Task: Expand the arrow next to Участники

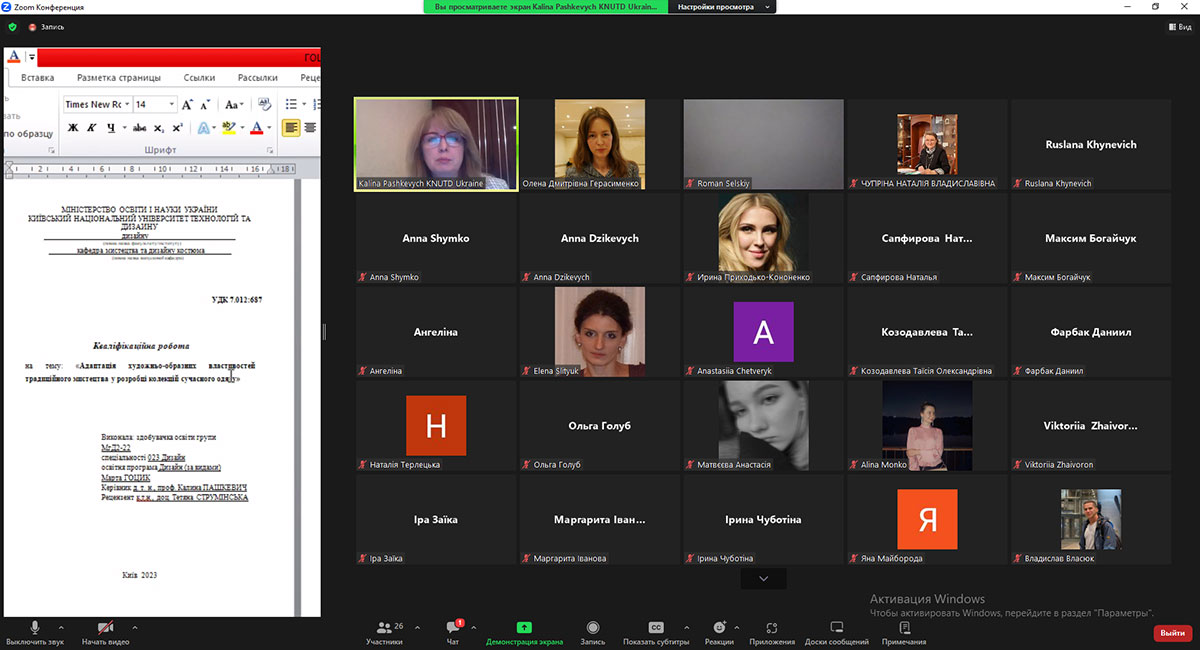Action: pos(417,628)
